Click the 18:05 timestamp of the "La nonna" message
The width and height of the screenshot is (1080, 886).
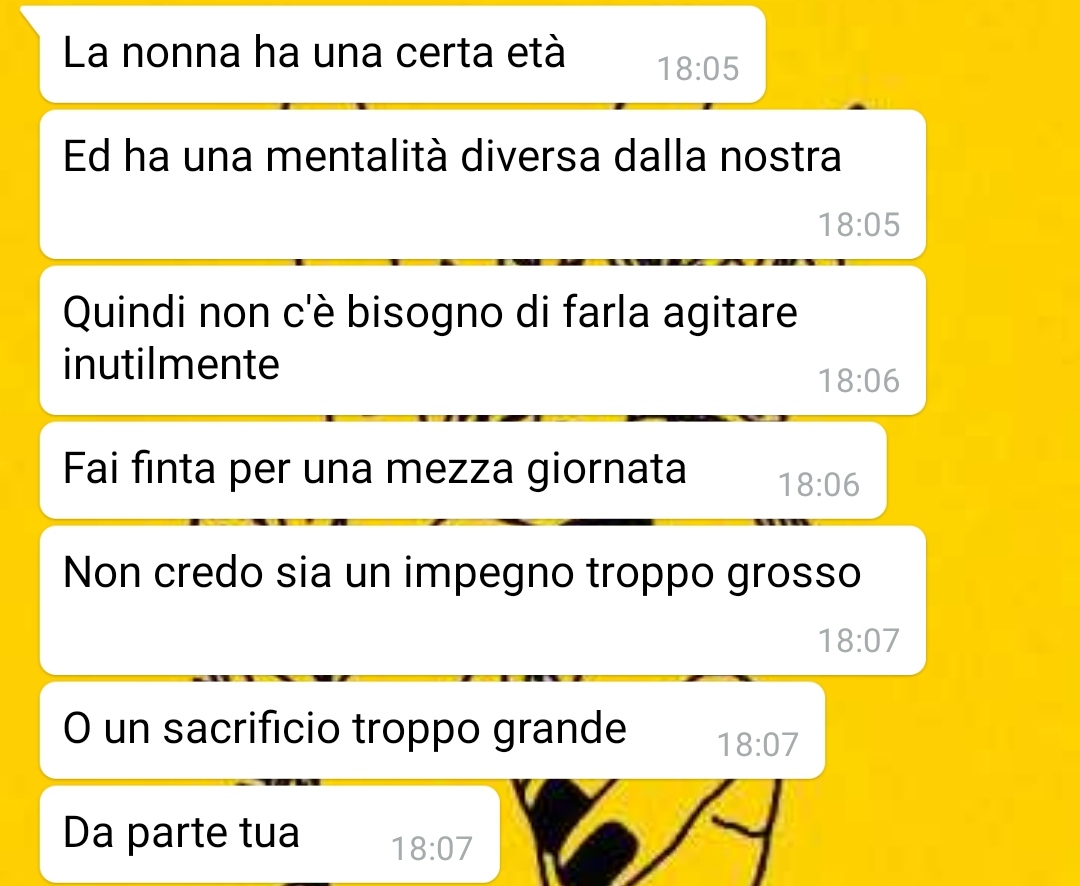[x=698, y=69]
